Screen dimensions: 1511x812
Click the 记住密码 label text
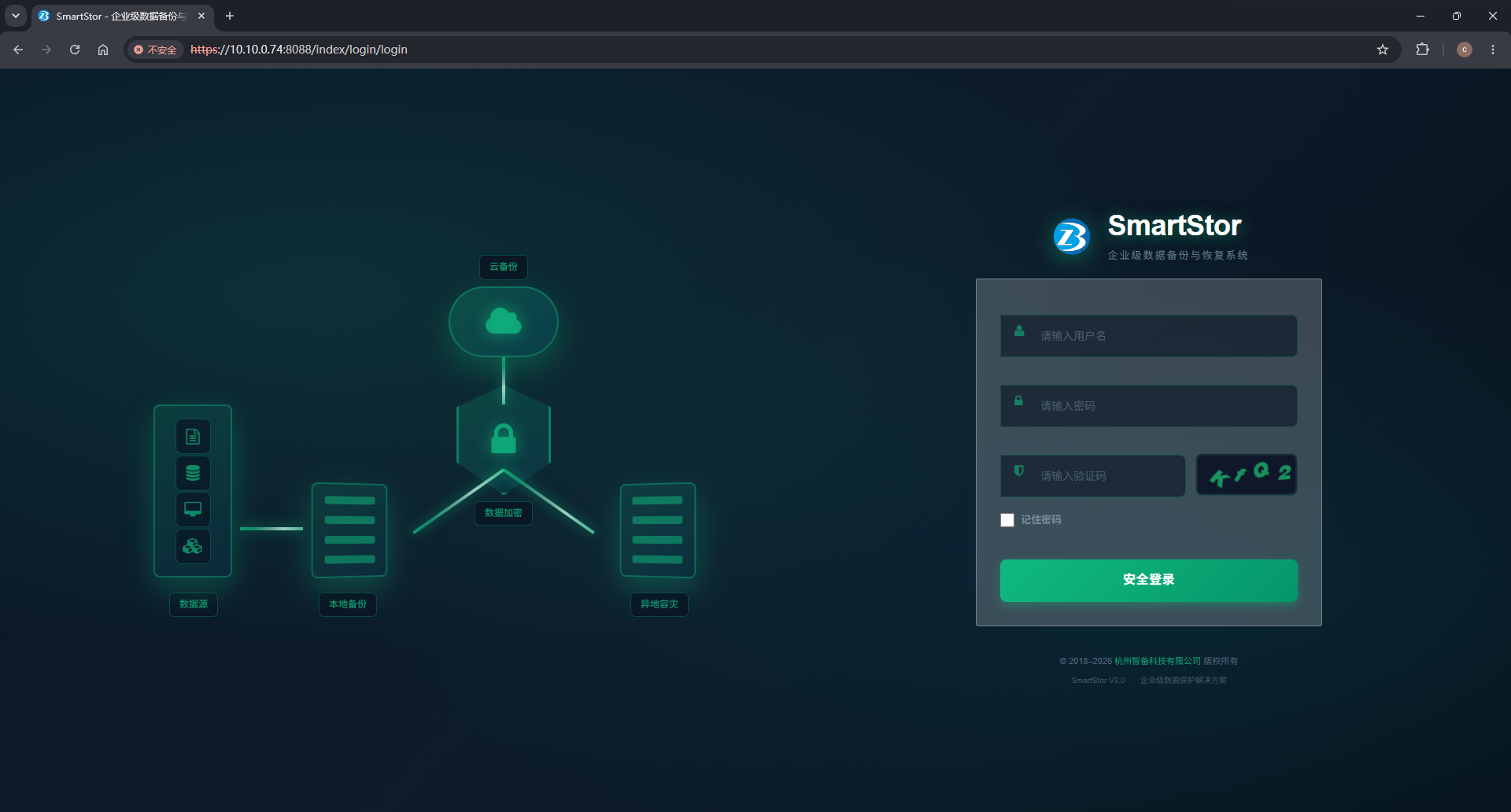[x=1041, y=520]
